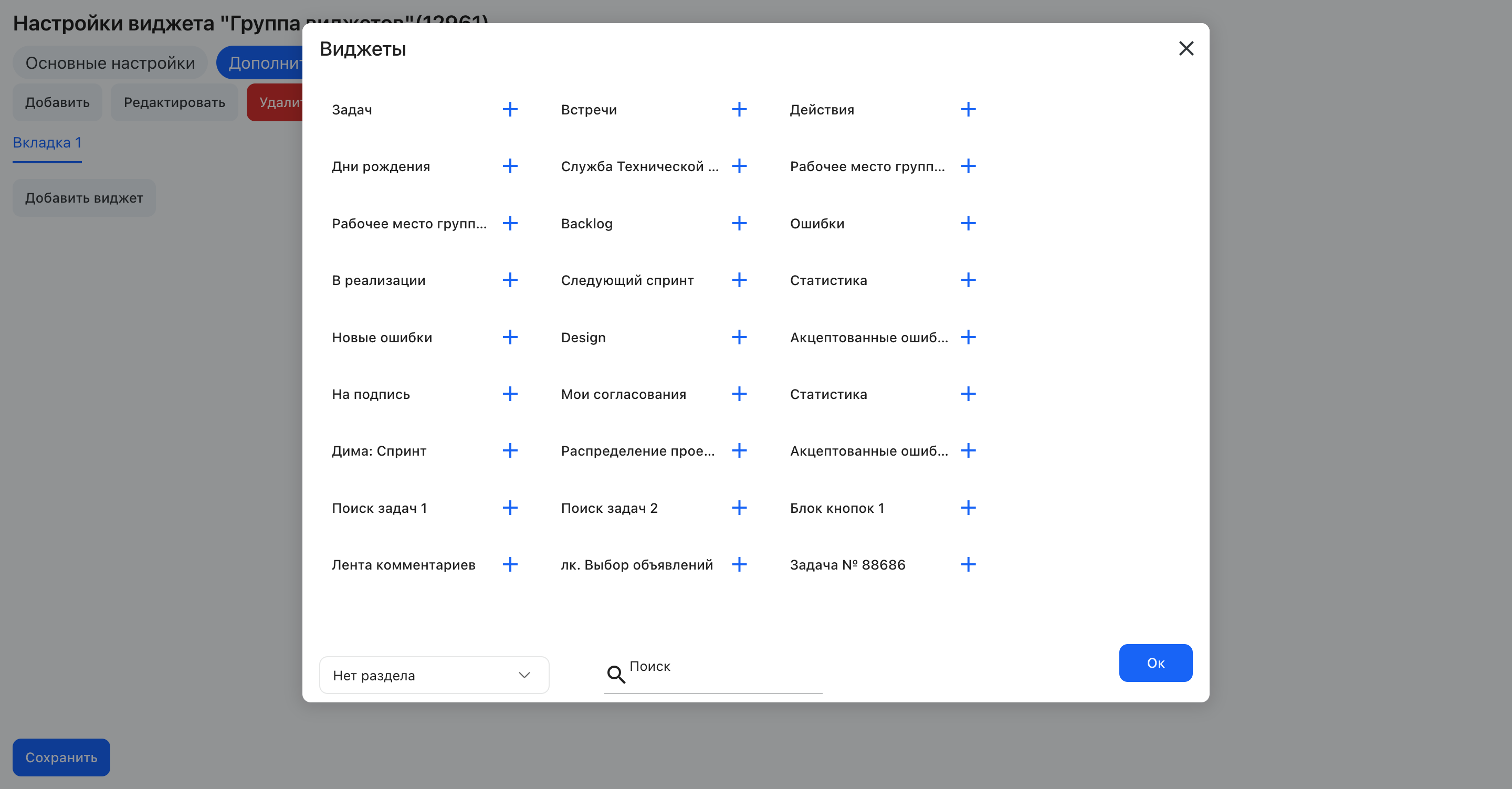Screen dimensions: 1512x789
Task: Click the plus next to Блок кнопок 1
Action: pos(968,508)
